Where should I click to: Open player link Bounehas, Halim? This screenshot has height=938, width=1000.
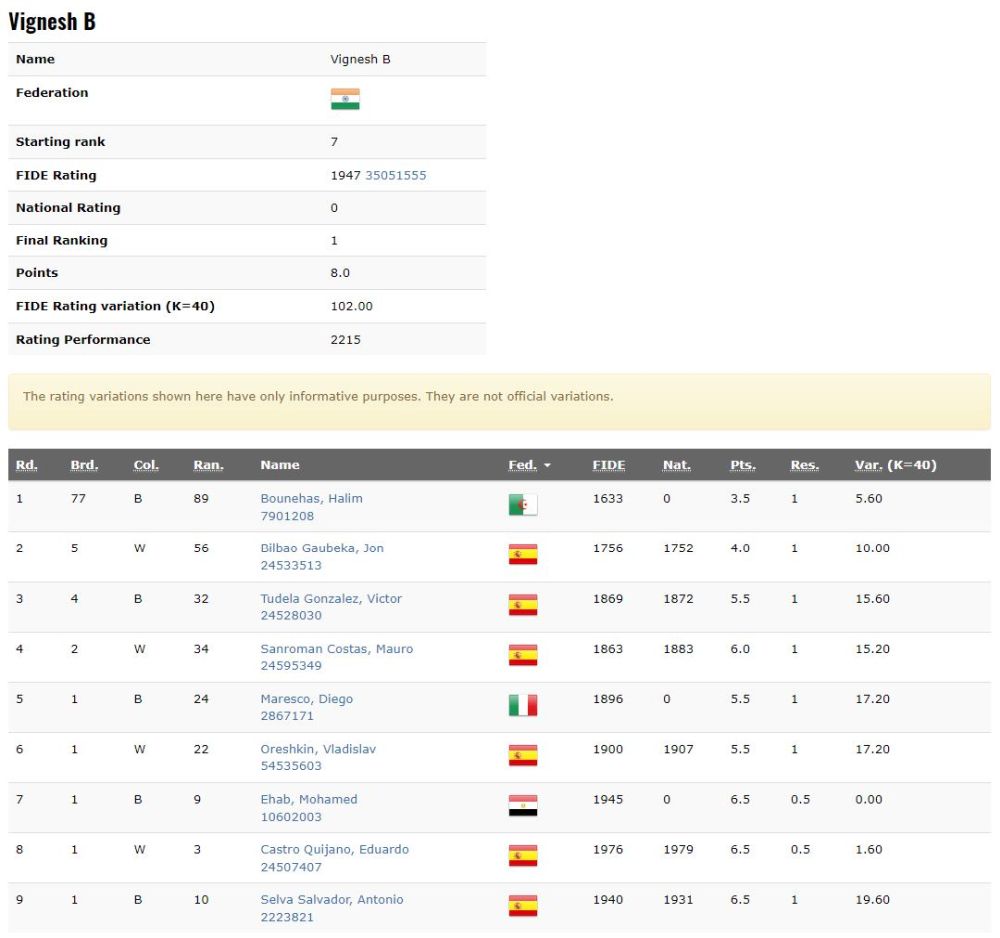pos(311,499)
